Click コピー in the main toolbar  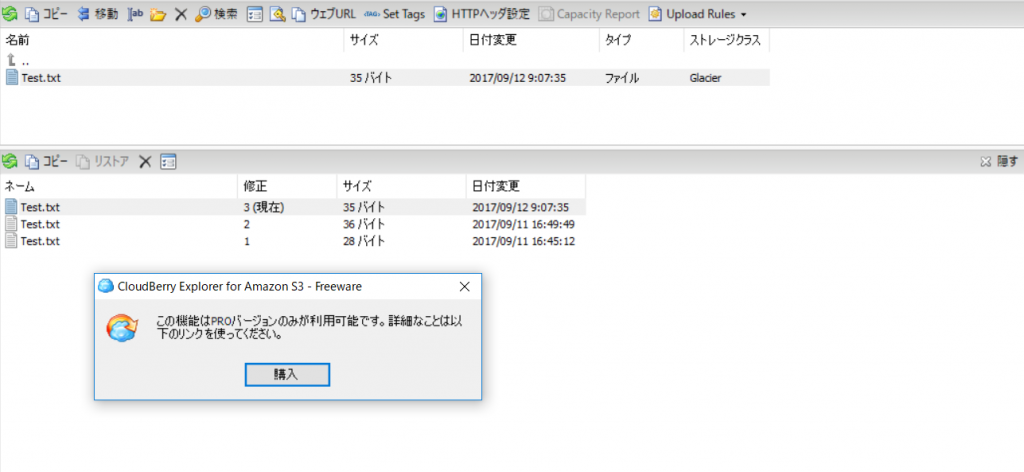46,14
